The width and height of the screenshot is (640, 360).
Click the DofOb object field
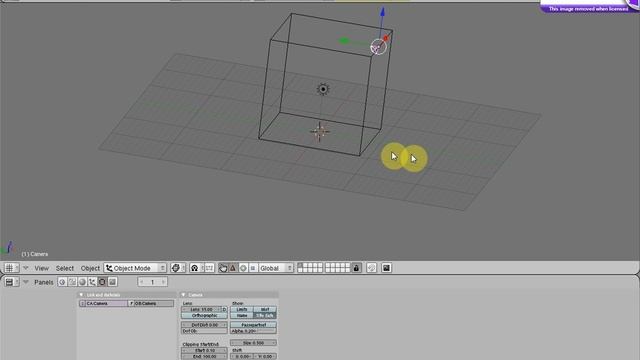(x=204, y=331)
